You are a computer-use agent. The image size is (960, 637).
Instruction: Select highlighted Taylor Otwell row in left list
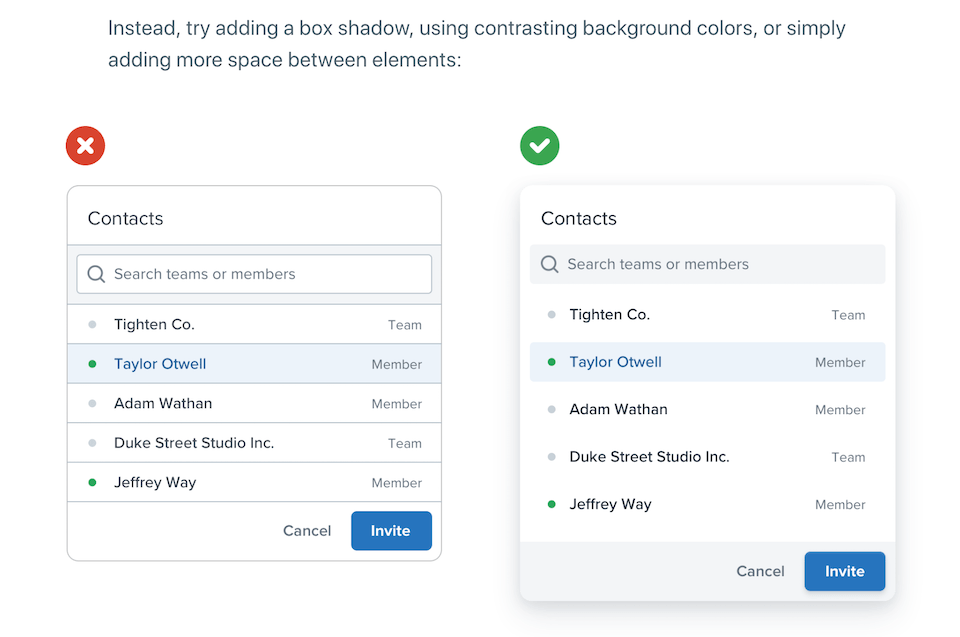254,364
